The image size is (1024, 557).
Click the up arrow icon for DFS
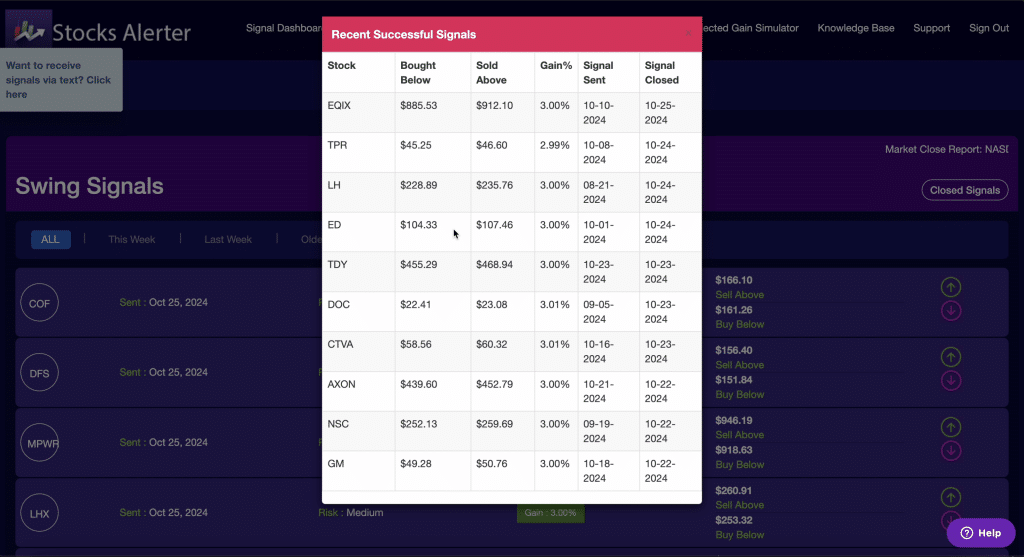pos(951,357)
